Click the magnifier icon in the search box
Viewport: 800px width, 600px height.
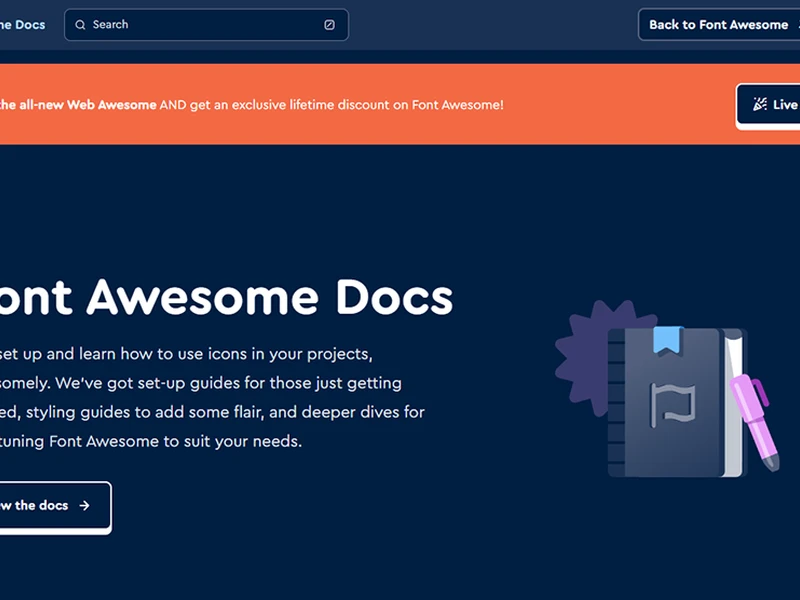click(80, 24)
